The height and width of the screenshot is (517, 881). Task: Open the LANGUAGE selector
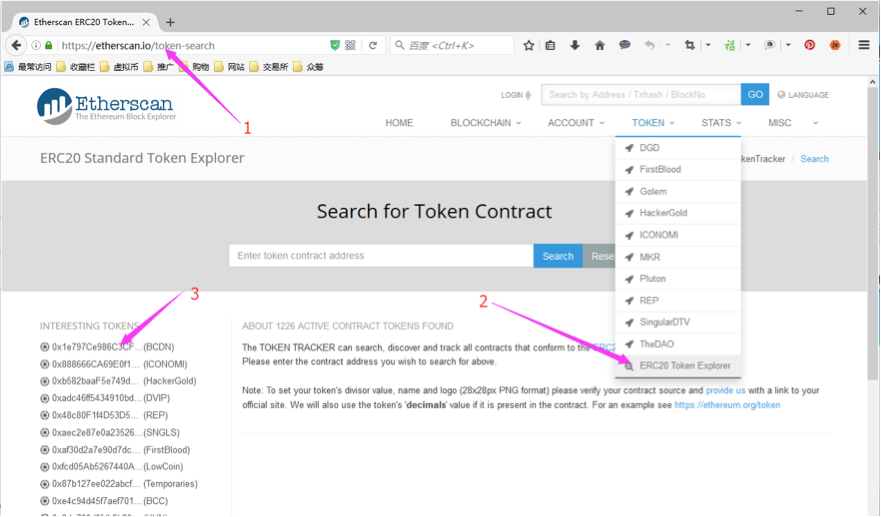(803, 95)
